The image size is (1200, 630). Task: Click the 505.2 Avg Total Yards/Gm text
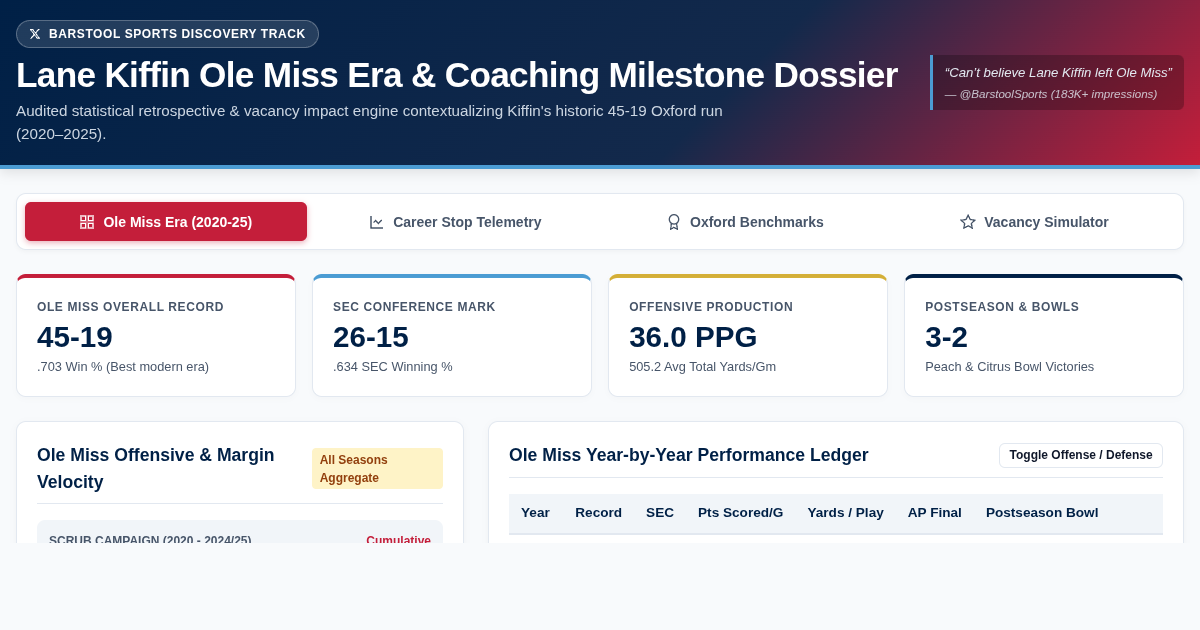tap(702, 367)
